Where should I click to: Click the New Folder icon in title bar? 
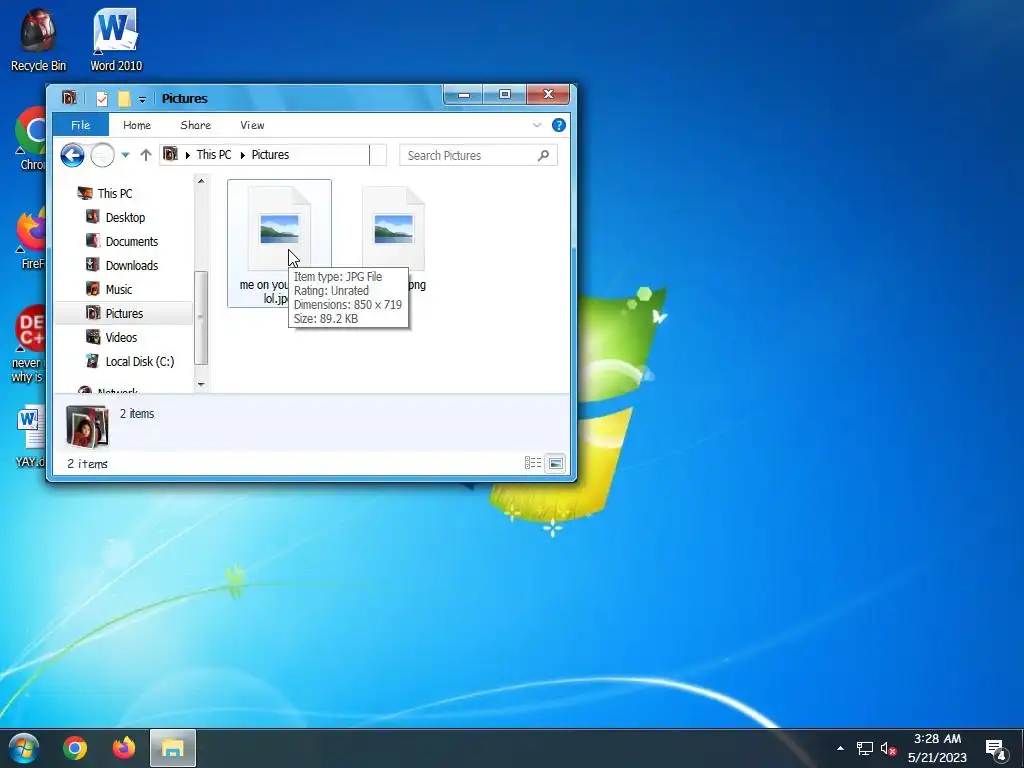pos(123,99)
